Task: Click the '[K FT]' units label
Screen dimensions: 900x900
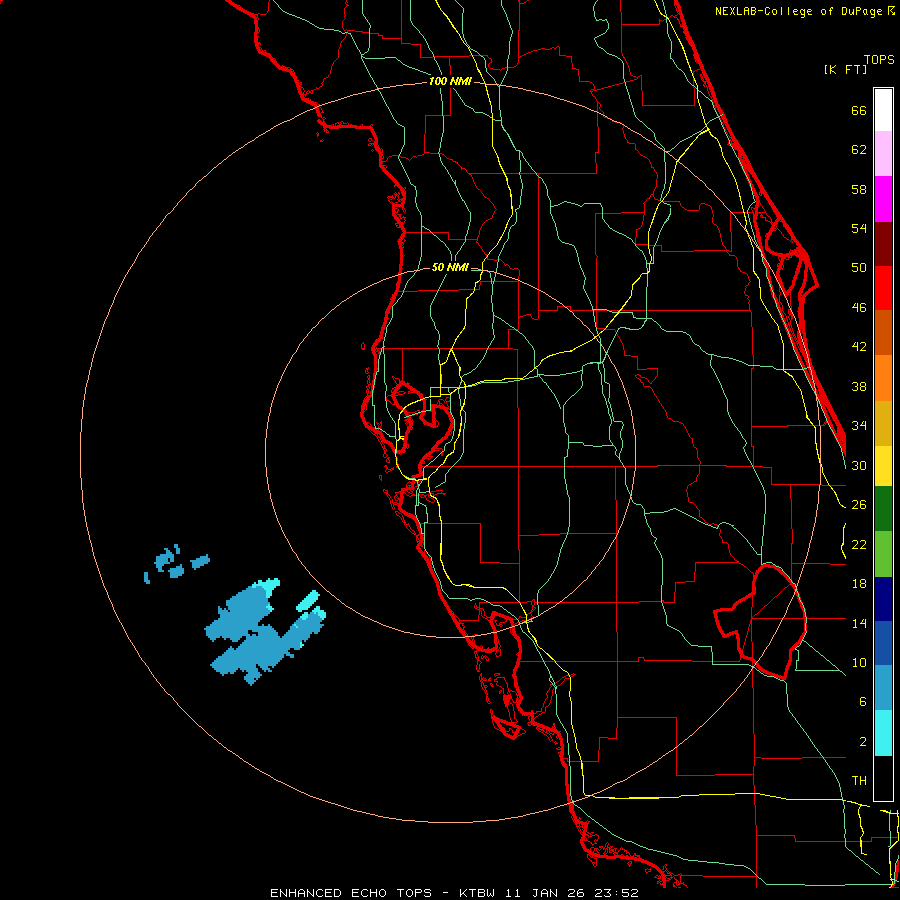Action: point(845,69)
